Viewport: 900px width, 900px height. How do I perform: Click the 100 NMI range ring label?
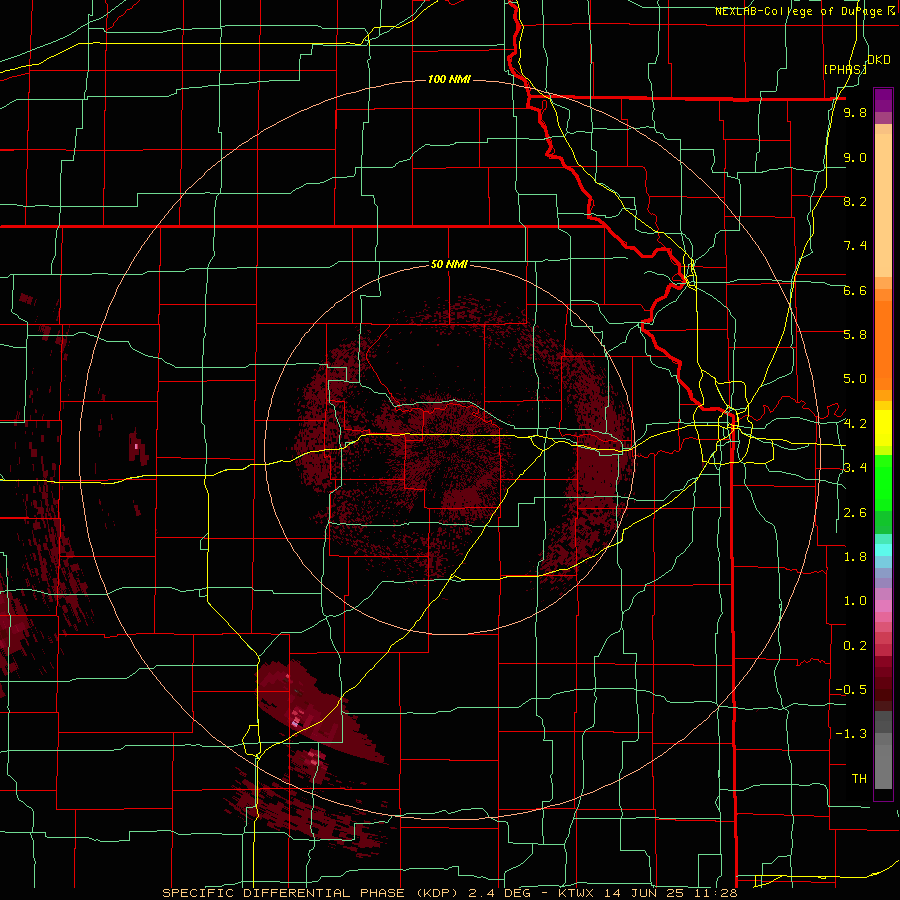click(449, 79)
